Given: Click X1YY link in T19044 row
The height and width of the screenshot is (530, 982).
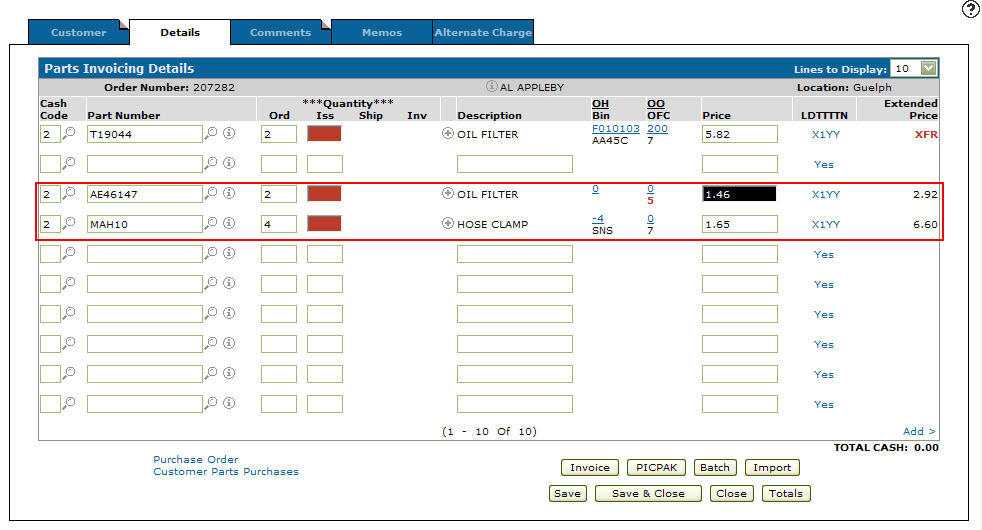Looking at the screenshot, I should pyautogui.click(x=826, y=134).
